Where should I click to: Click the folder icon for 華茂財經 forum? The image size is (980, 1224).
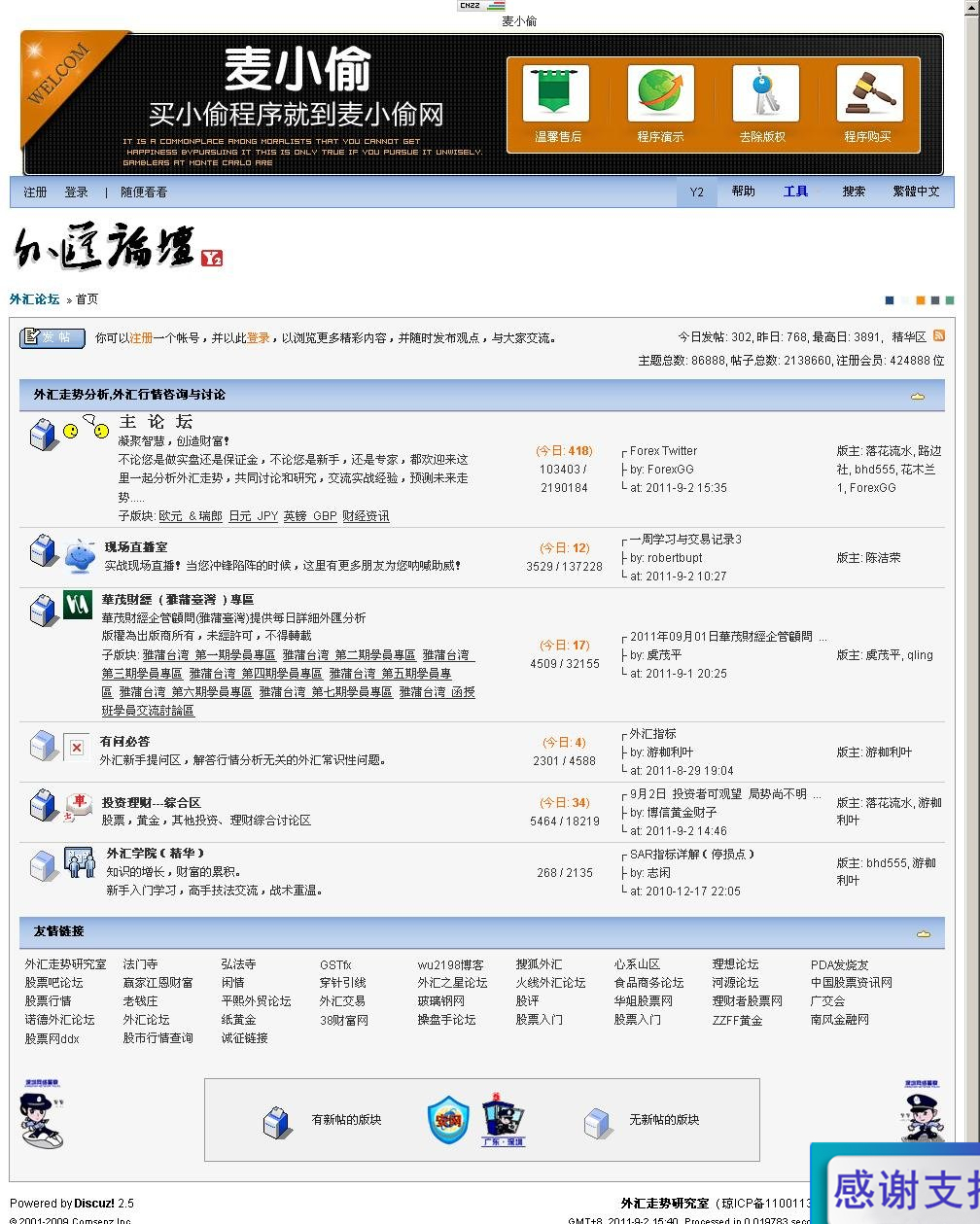pos(43,610)
